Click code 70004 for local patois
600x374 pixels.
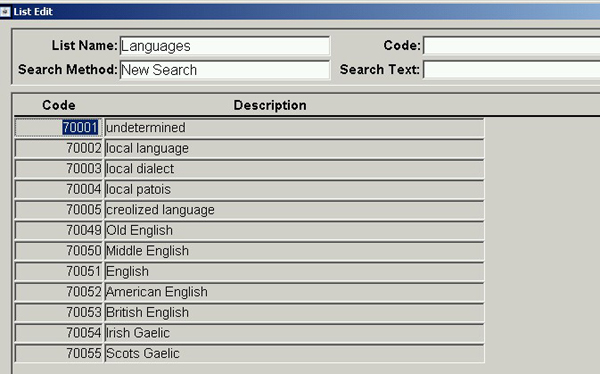(59, 189)
